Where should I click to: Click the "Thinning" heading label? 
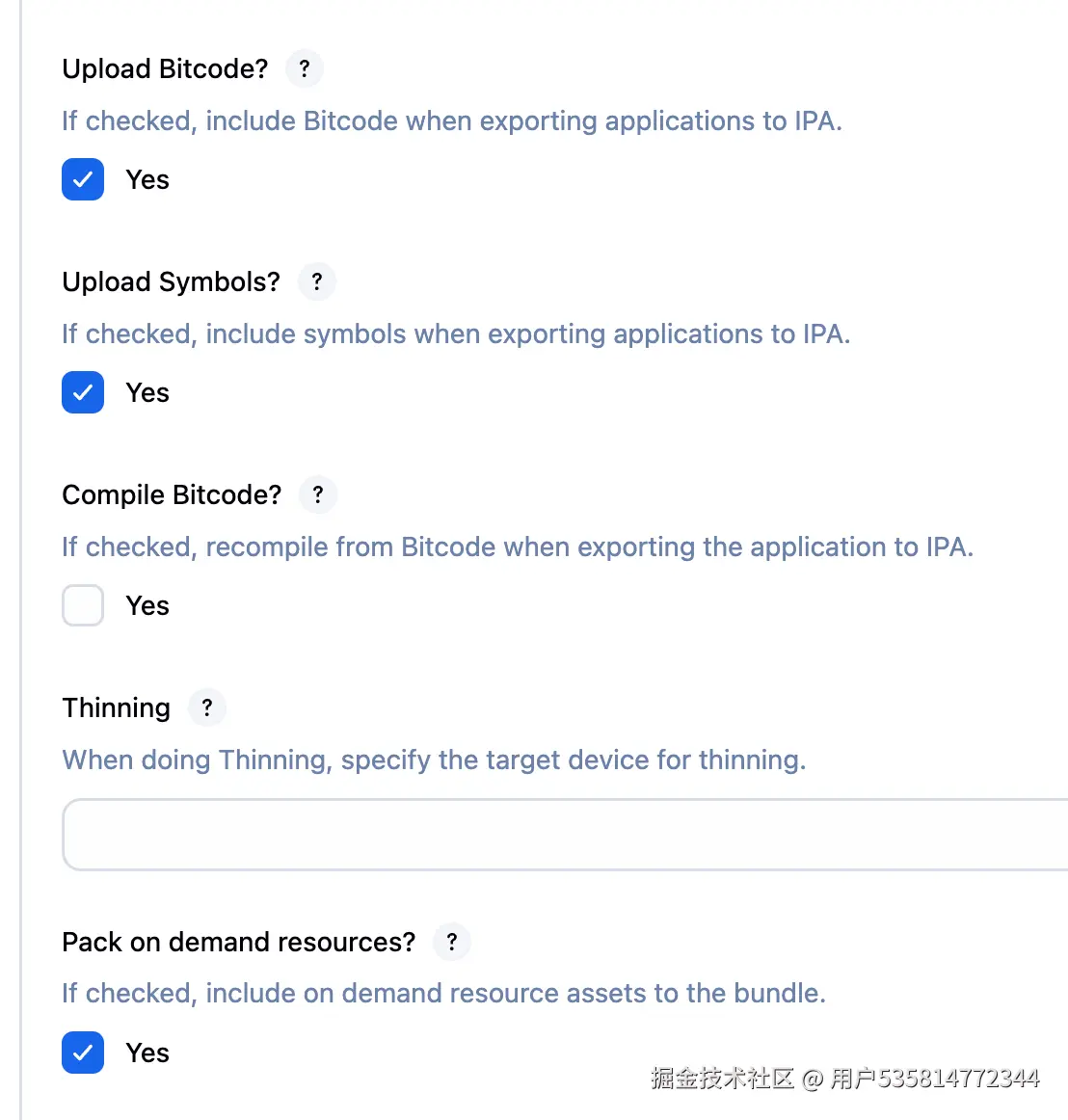coord(116,708)
